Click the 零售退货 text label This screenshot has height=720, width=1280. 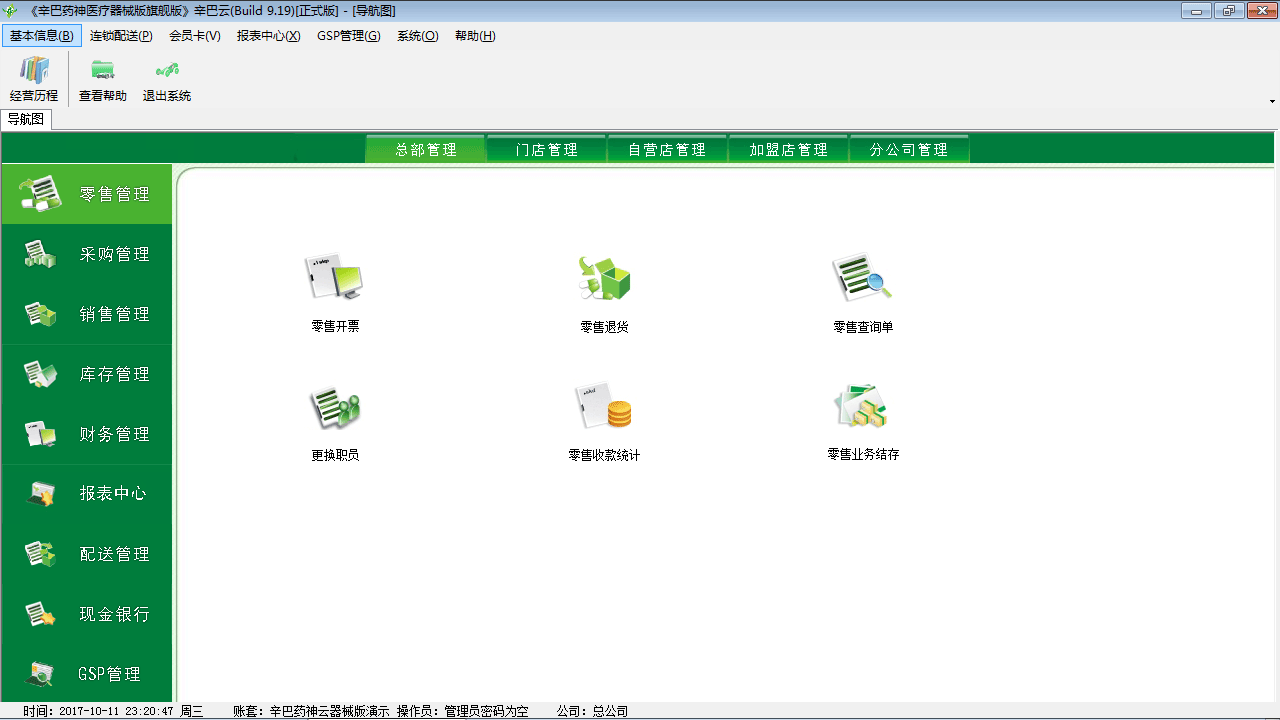point(604,326)
